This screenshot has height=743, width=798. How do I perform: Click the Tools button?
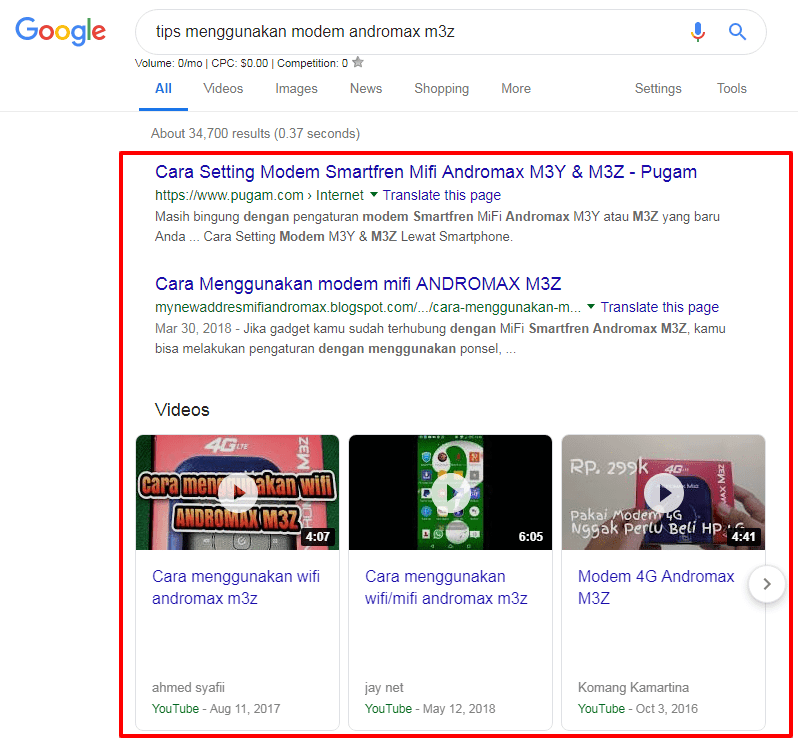(x=731, y=89)
